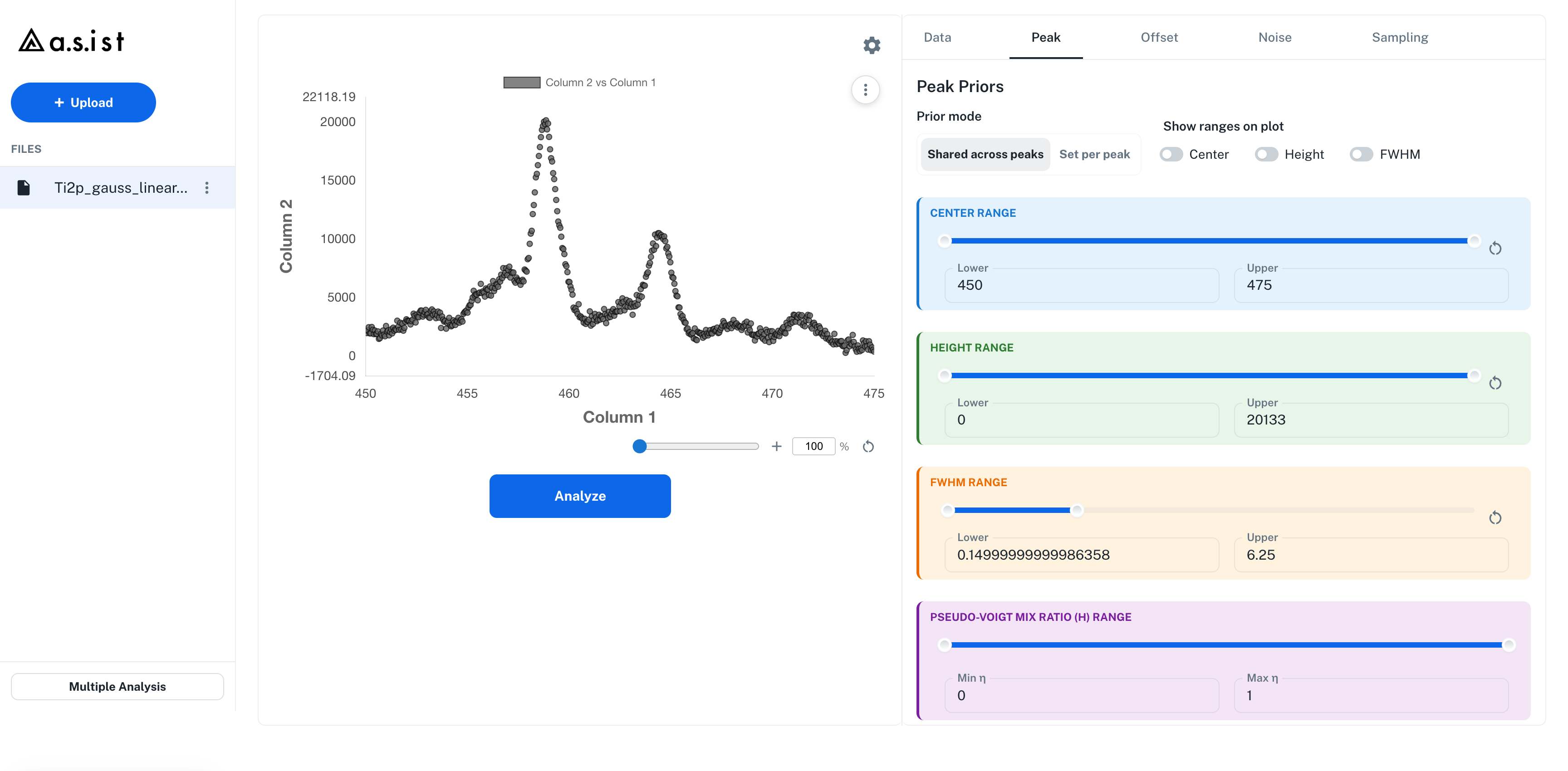
Task: Open the Sampling tab
Action: click(x=1399, y=38)
